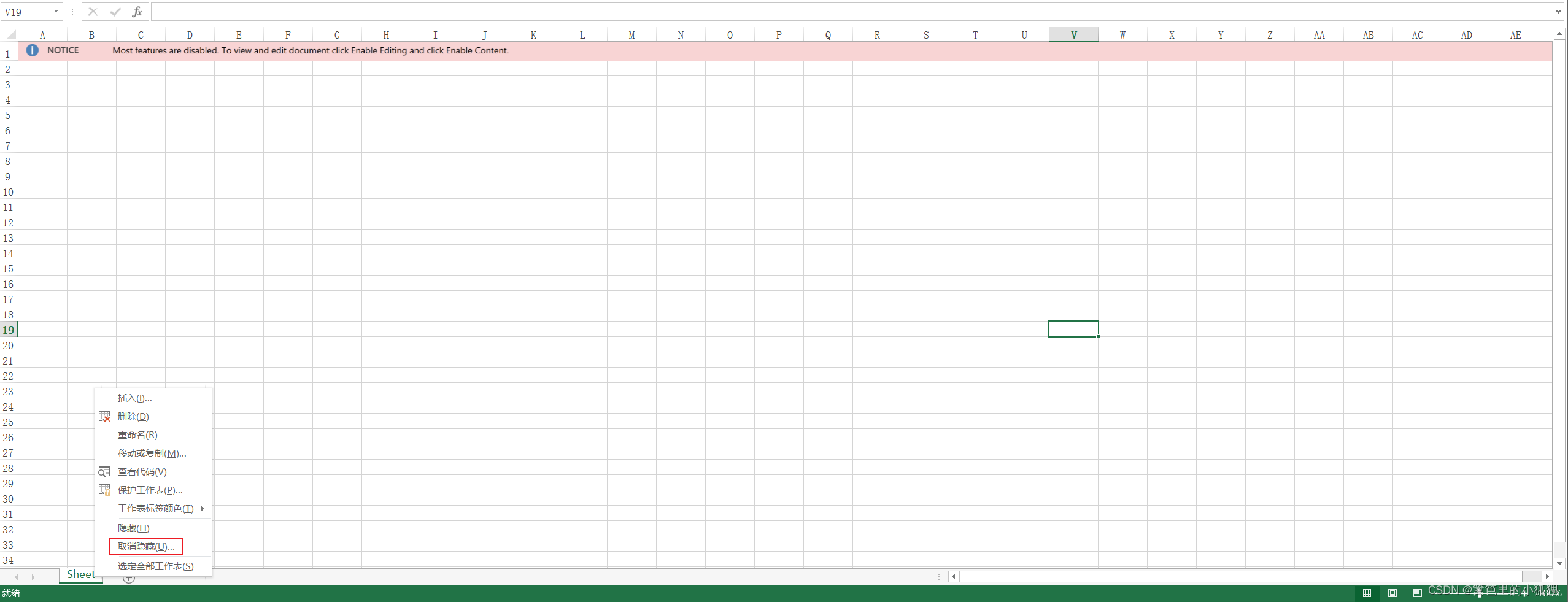Select column M header
This screenshot has height=602, width=1568.
[x=631, y=35]
